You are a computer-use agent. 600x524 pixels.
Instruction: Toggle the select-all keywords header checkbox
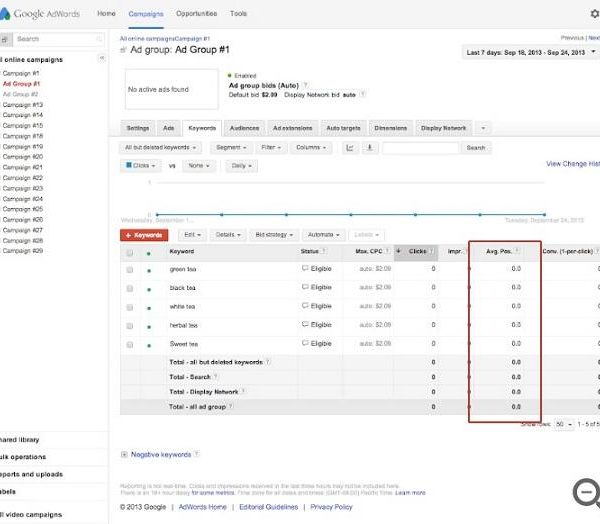tap(129, 252)
